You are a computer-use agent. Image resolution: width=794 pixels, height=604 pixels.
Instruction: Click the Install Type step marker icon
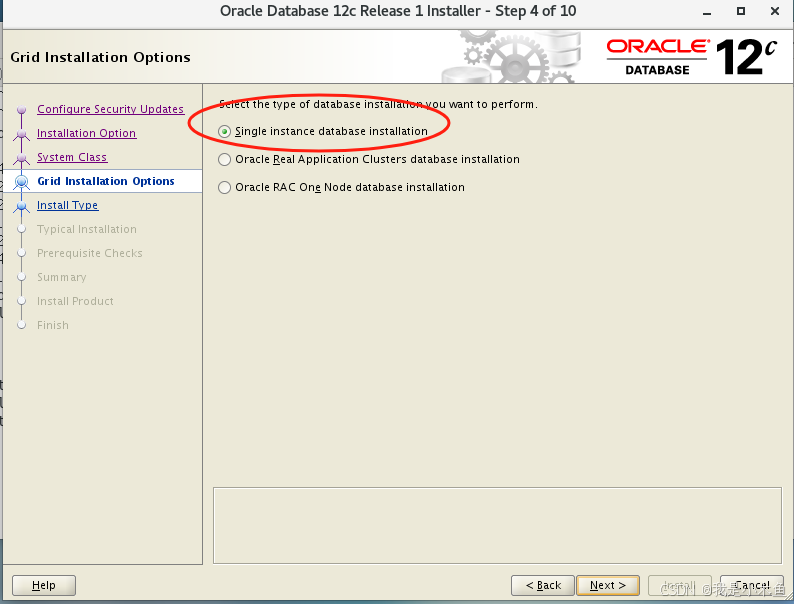[x=21, y=206]
